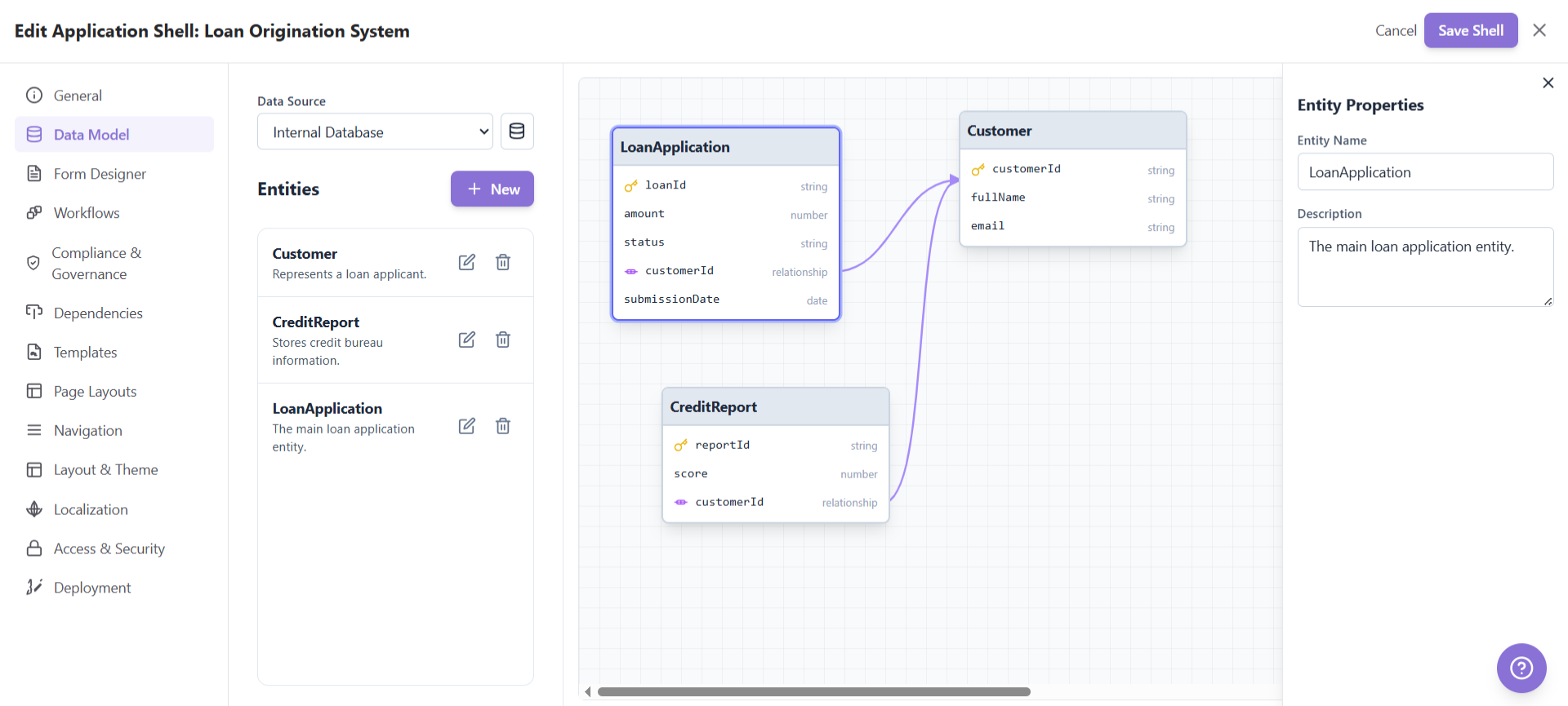Open the Workflows section
The height and width of the screenshot is (706, 1568).
coord(87,213)
